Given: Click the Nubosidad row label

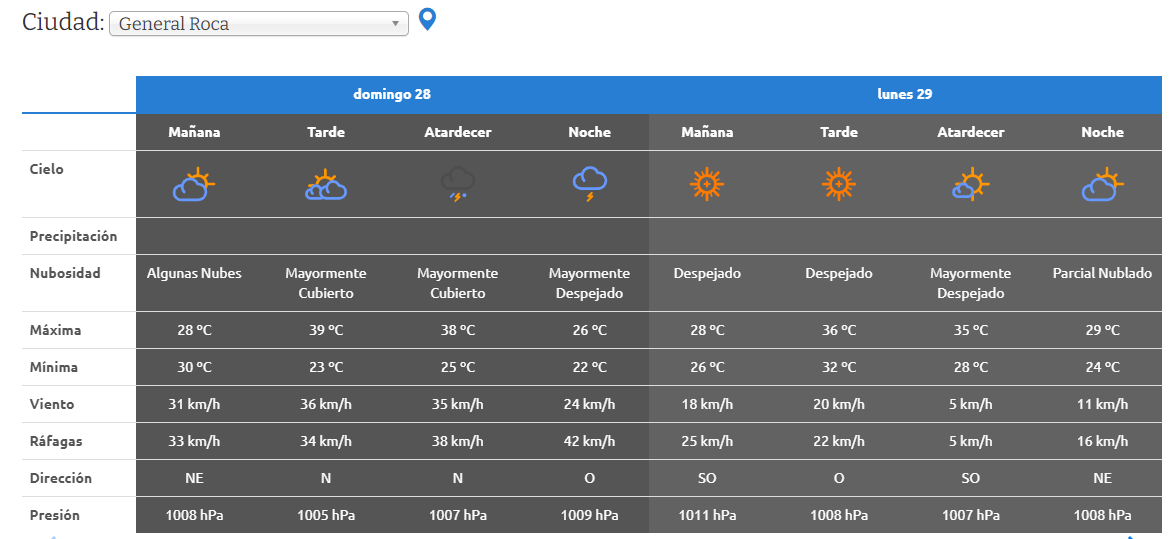Looking at the screenshot, I should (65, 273).
